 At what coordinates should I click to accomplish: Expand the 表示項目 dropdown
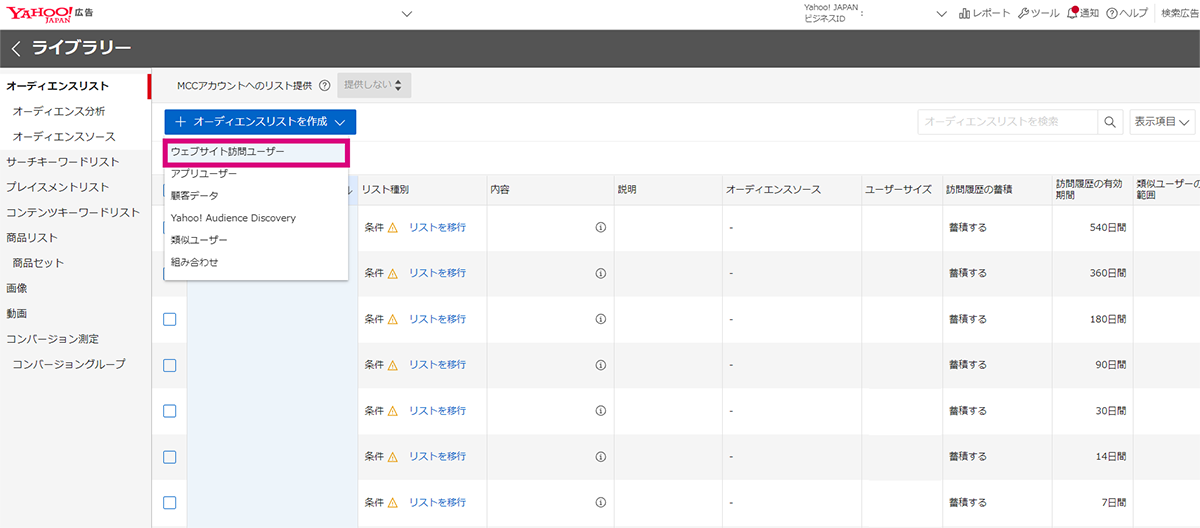(x=1162, y=122)
